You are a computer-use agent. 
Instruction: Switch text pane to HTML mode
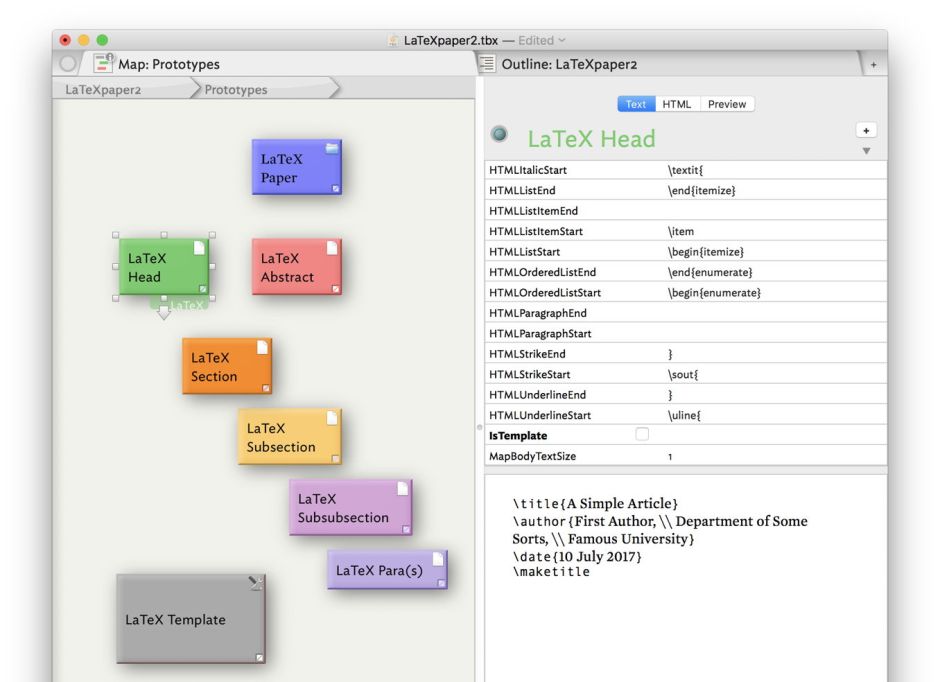click(x=676, y=104)
